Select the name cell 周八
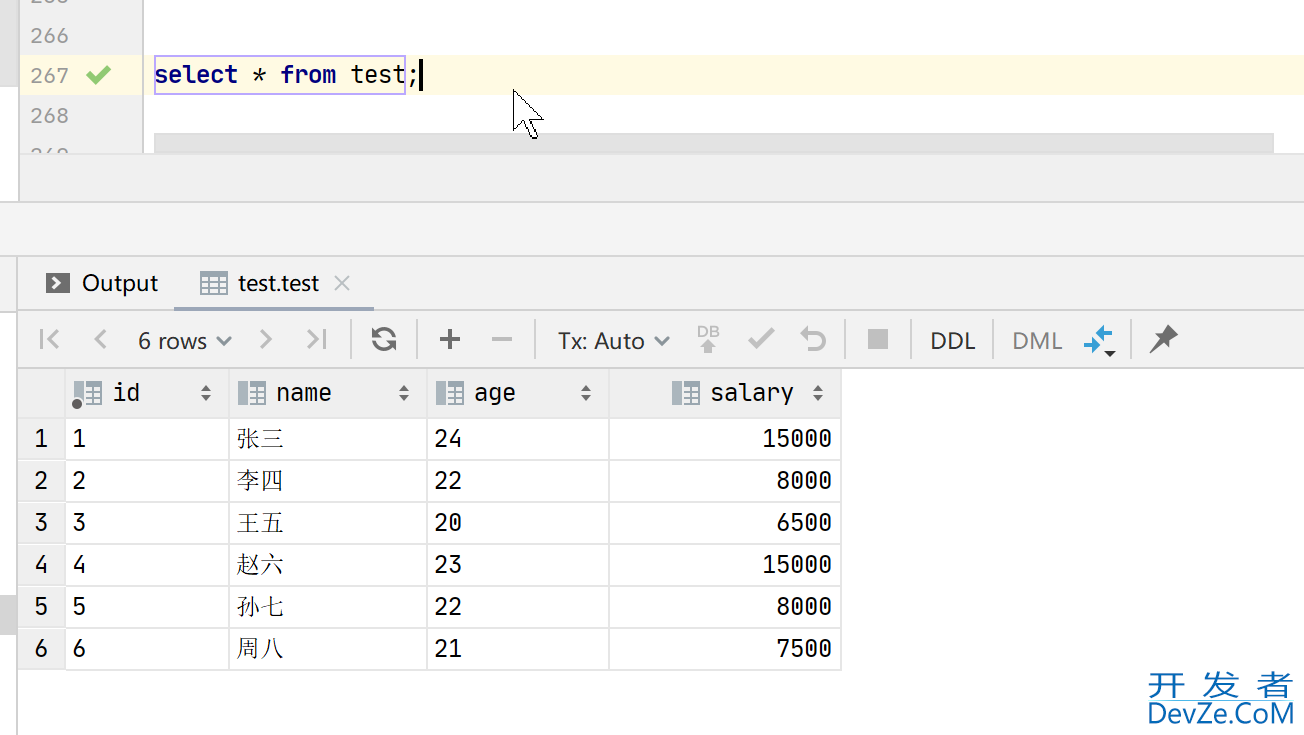Screen dimensions: 1304x735 (328, 648)
